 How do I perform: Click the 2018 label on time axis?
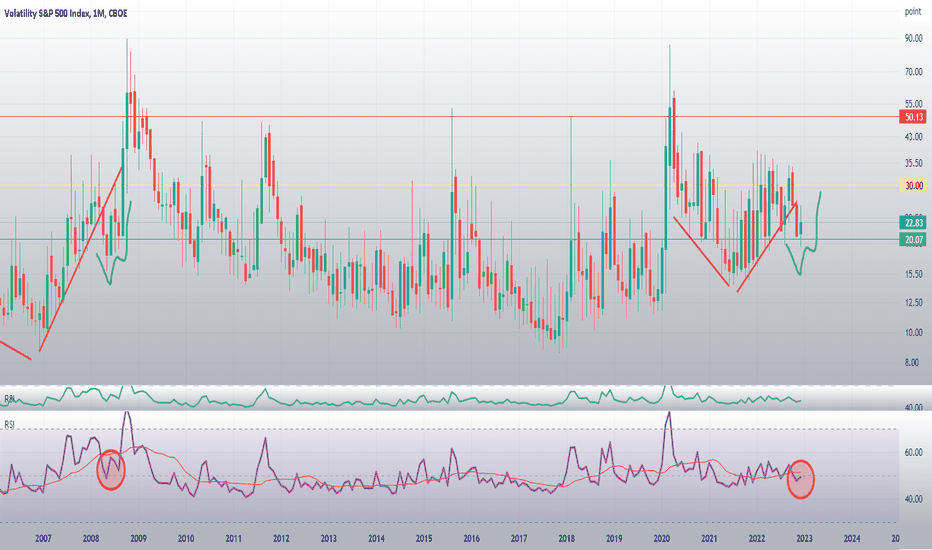click(566, 539)
